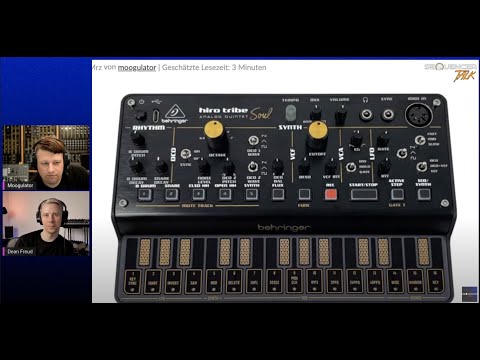Tap step key 1 Key Sync
Screen dimensions: 480x360
pos(133,282)
